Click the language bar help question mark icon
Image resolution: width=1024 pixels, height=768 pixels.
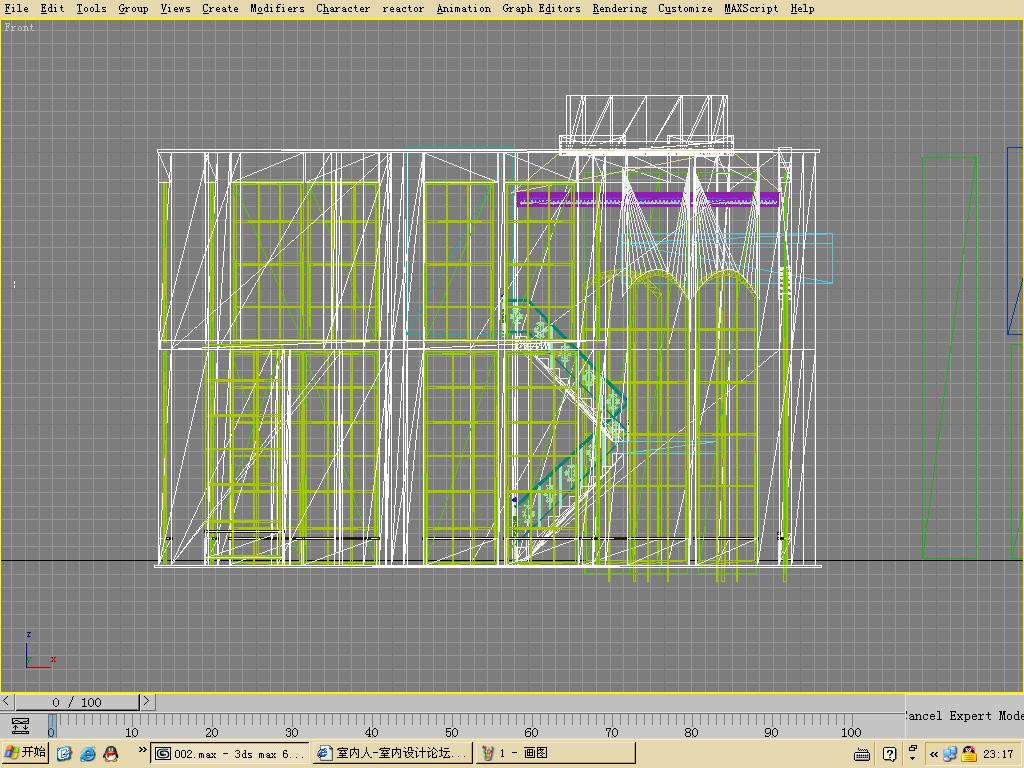point(889,754)
